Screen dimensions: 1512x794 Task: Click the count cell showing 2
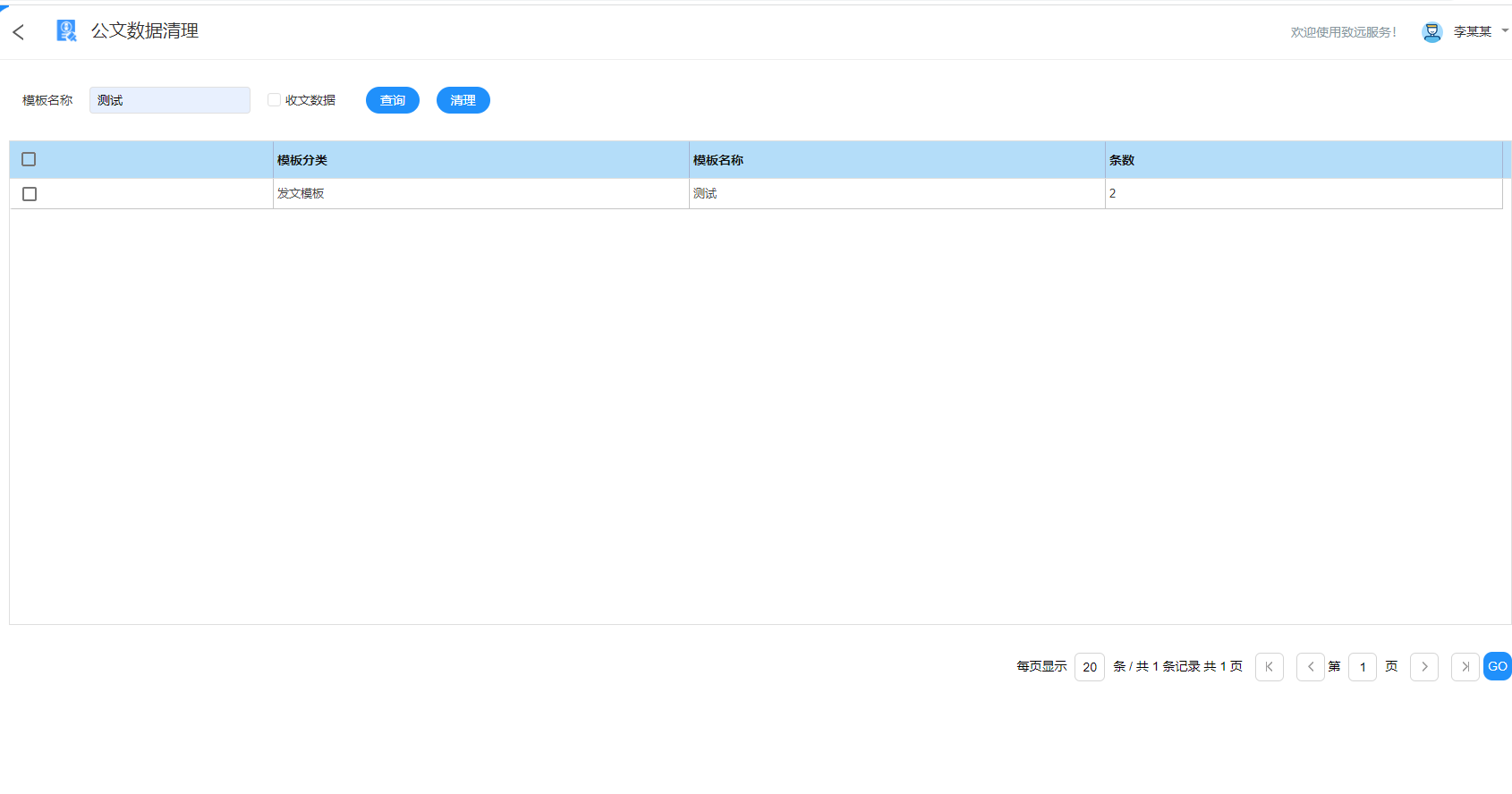(x=1304, y=194)
